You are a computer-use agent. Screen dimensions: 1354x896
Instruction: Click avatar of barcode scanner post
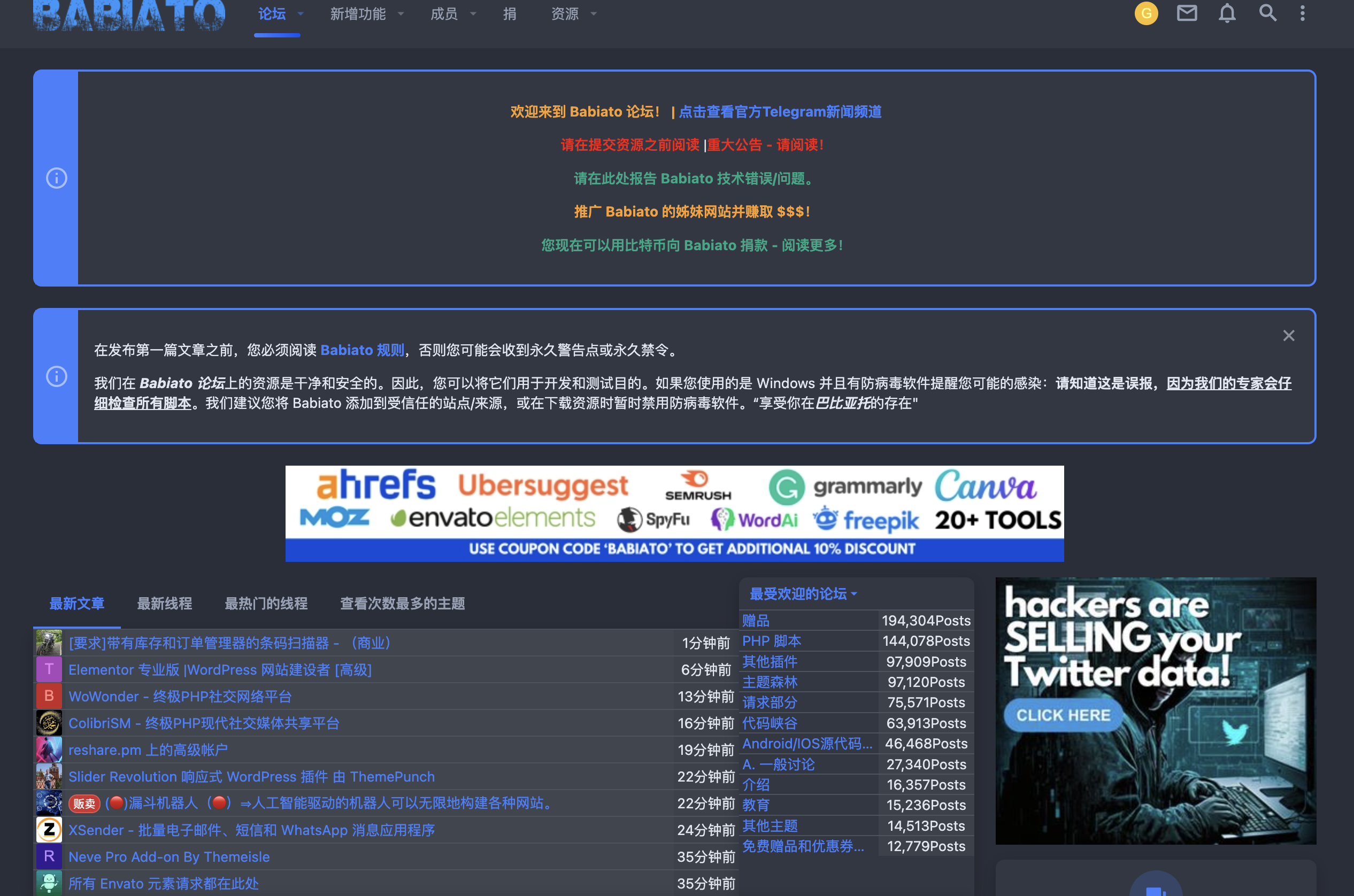(x=49, y=643)
